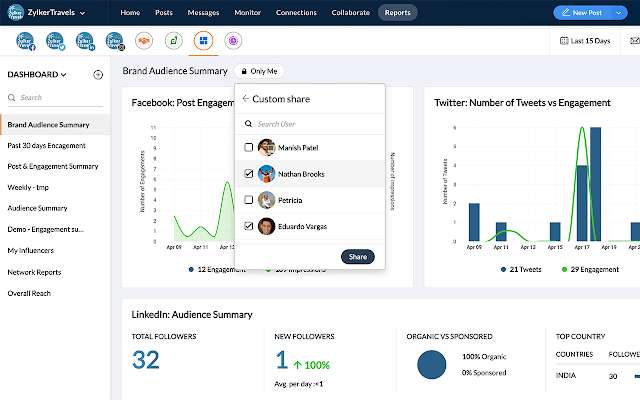Open the Monitor menu
Screen dimensions: 640x400
pyautogui.click(x=247, y=13)
